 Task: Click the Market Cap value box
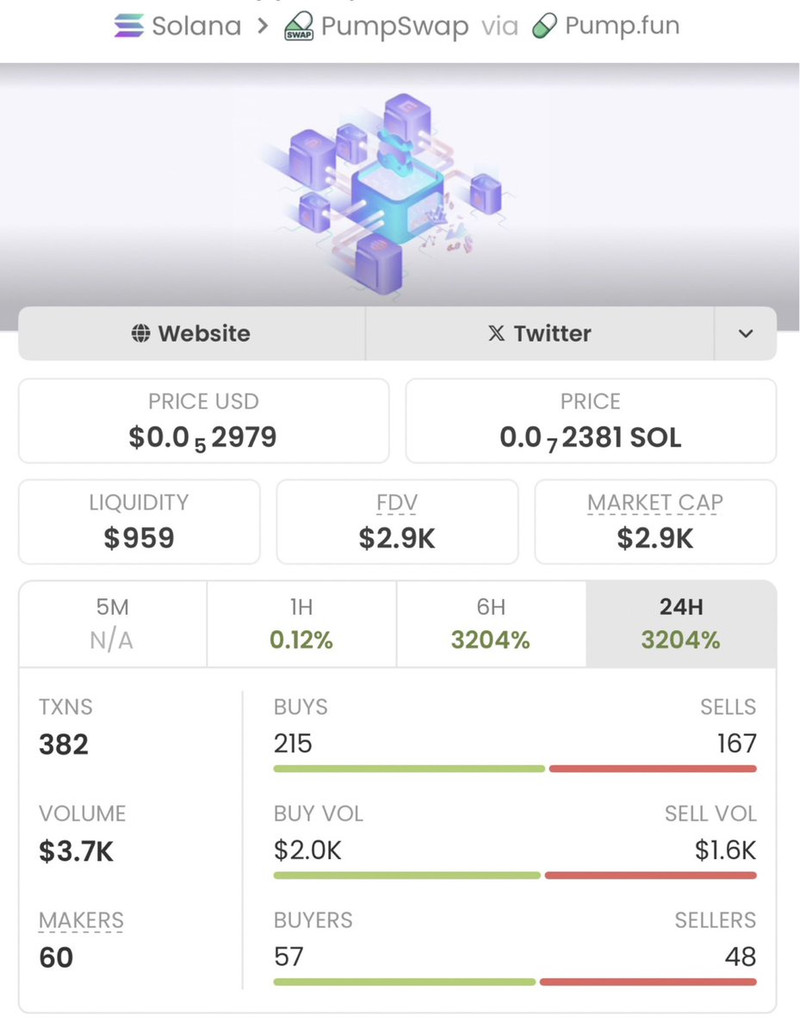(x=655, y=521)
